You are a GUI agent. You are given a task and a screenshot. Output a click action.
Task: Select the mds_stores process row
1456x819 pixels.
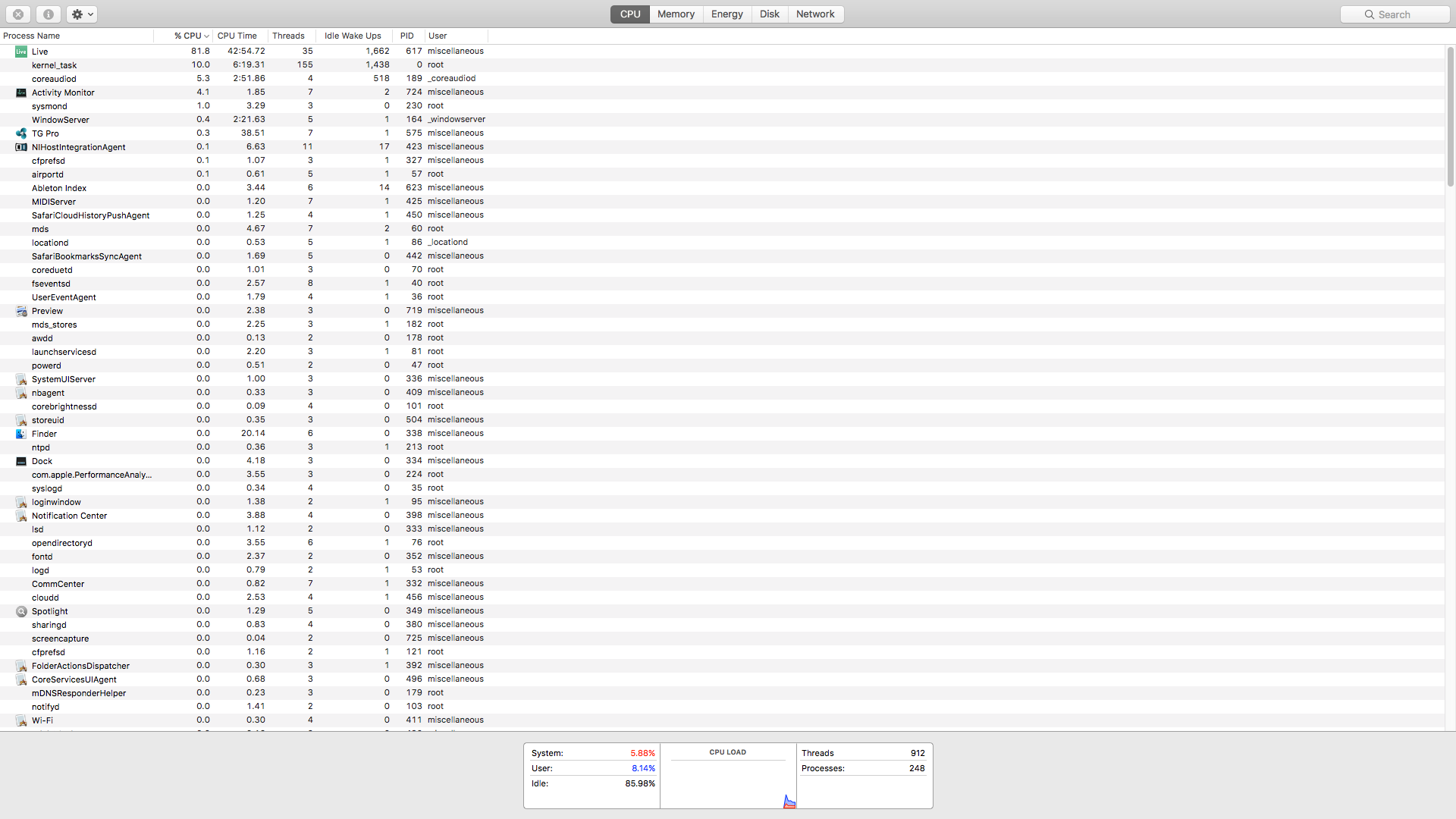click(x=722, y=325)
